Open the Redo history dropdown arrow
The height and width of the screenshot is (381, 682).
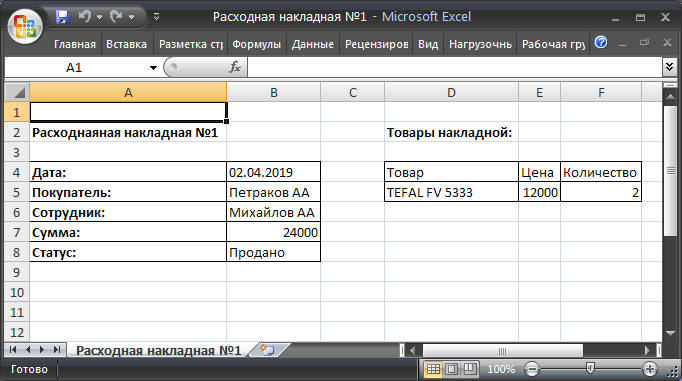[131, 17]
